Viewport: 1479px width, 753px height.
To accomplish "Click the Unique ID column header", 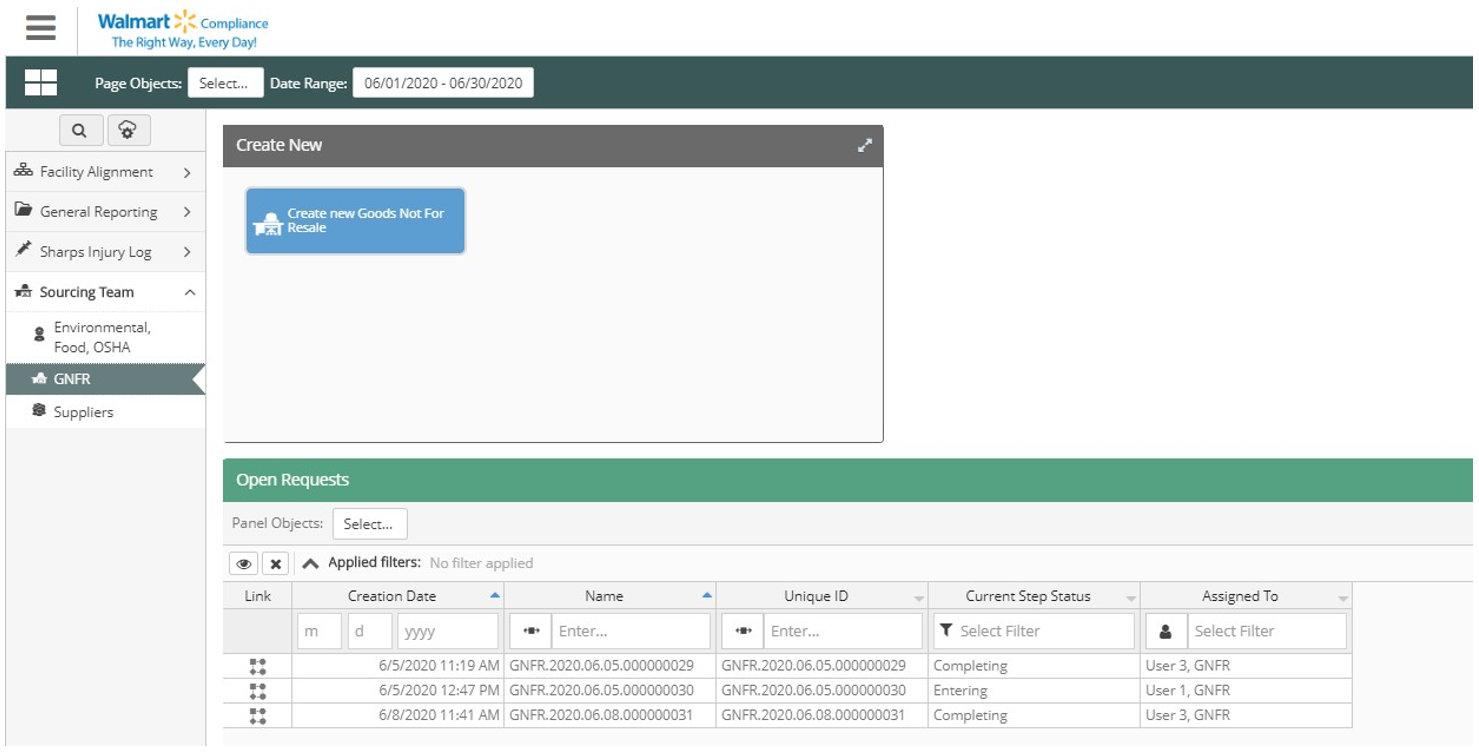I will click(x=822, y=596).
